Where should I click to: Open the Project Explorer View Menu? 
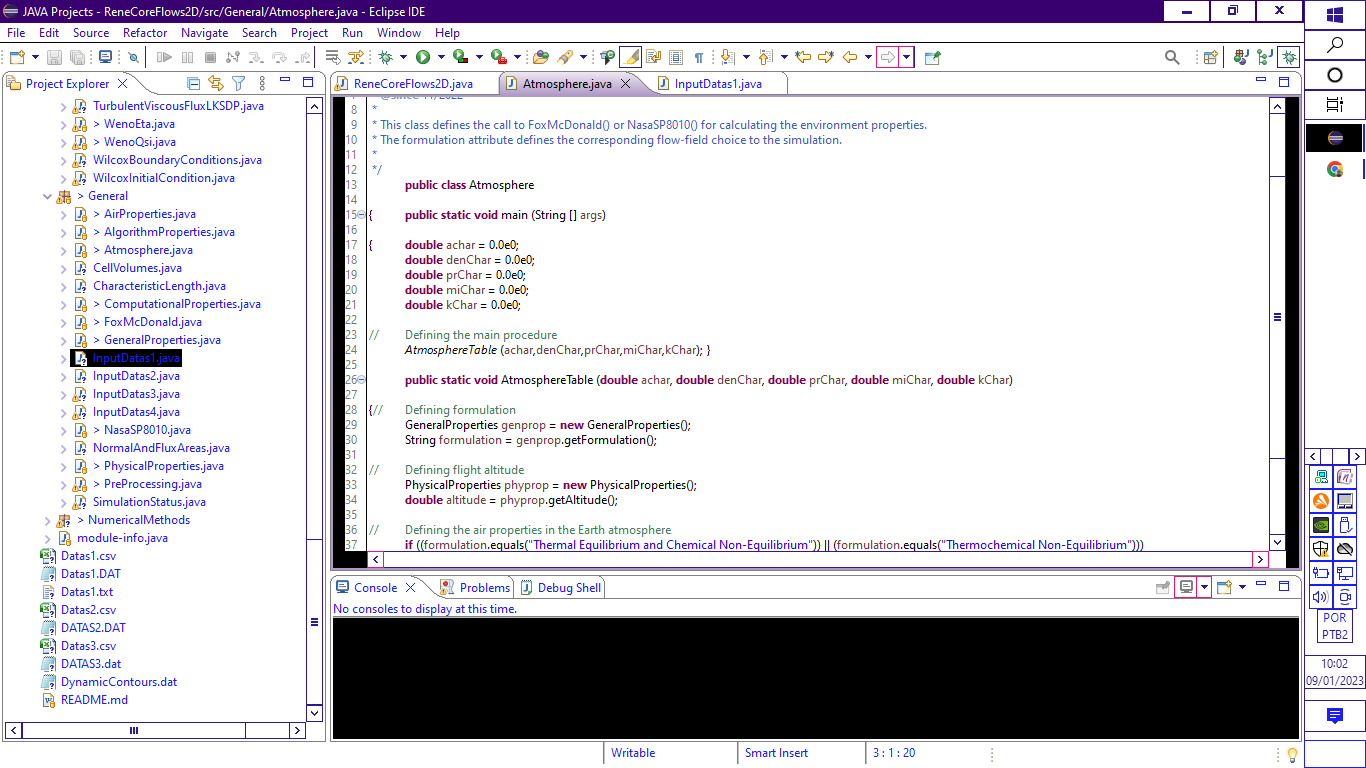(x=262, y=83)
